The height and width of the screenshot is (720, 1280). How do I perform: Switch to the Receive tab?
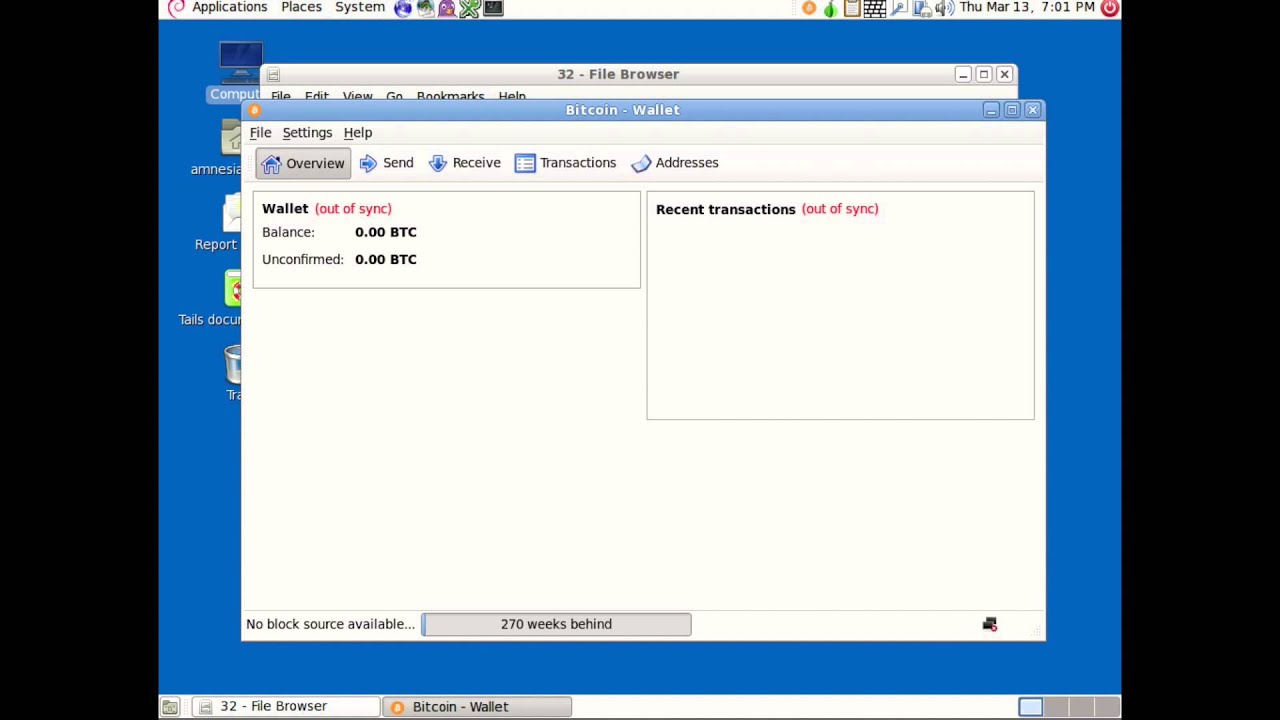464,163
